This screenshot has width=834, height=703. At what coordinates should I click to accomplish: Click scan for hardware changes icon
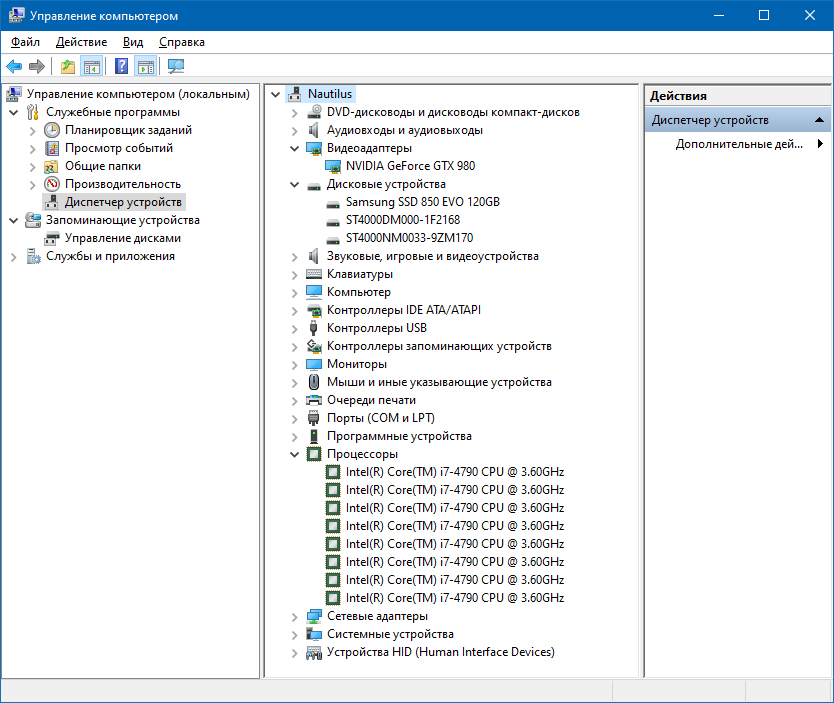click(176, 67)
